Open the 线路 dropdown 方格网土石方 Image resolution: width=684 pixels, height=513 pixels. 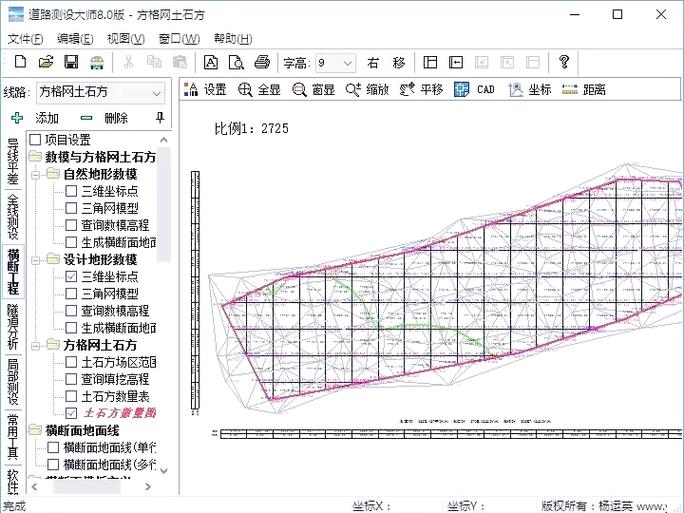pyautogui.click(x=101, y=92)
